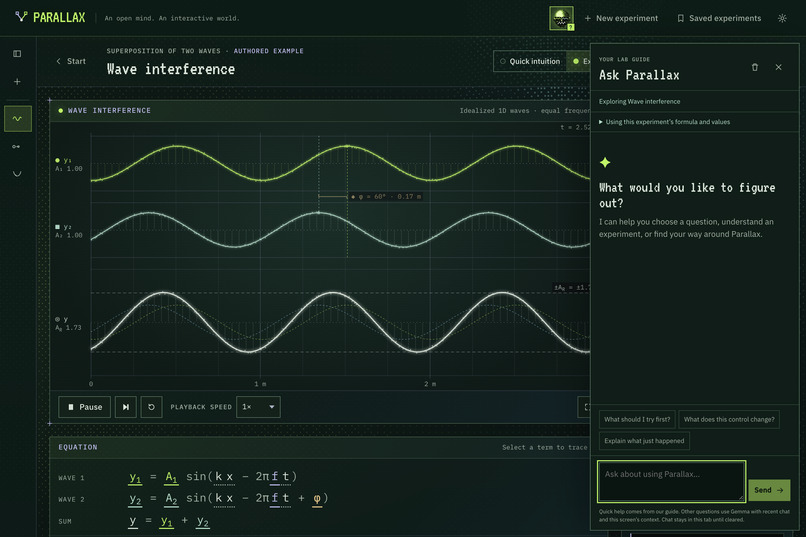The height and width of the screenshot is (537, 806).
Task: Open the Ask Parallax avatar icon
Action: coord(561,18)
